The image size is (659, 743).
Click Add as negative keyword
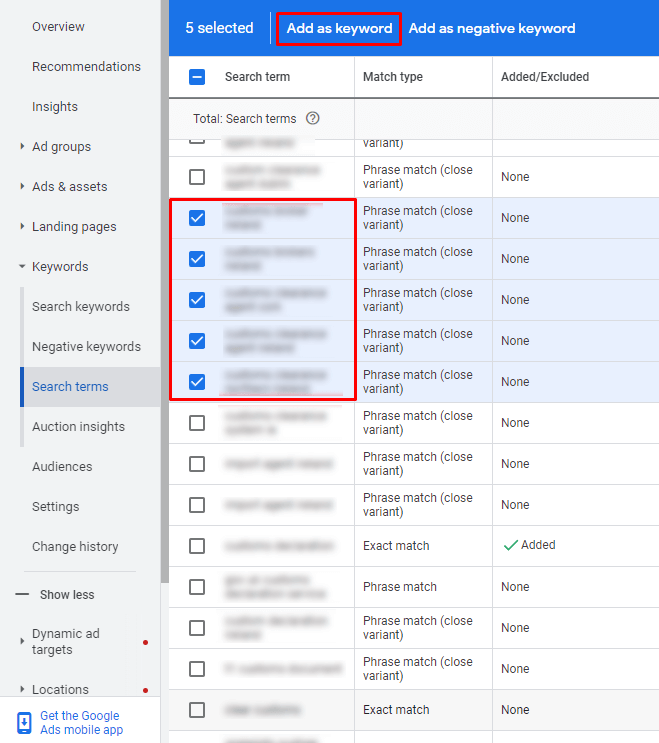[x=492, y=28]
